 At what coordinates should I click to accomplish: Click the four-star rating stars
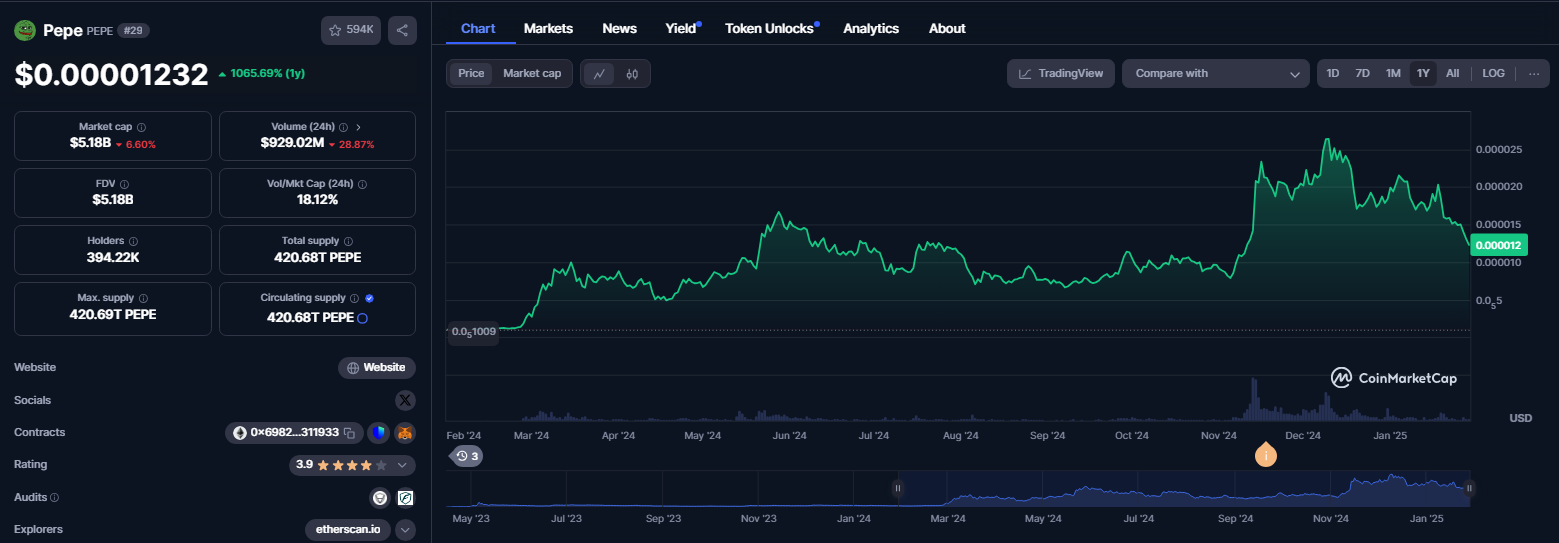point(352,465)
